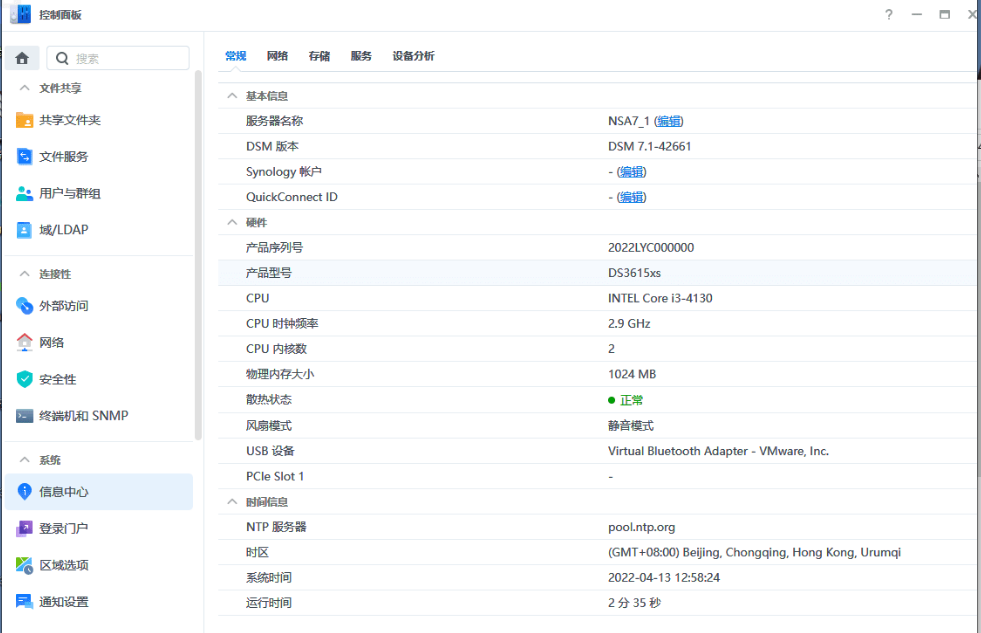
Task: Select the NTP server pool.ntp.org
Action: coord(641,527)
